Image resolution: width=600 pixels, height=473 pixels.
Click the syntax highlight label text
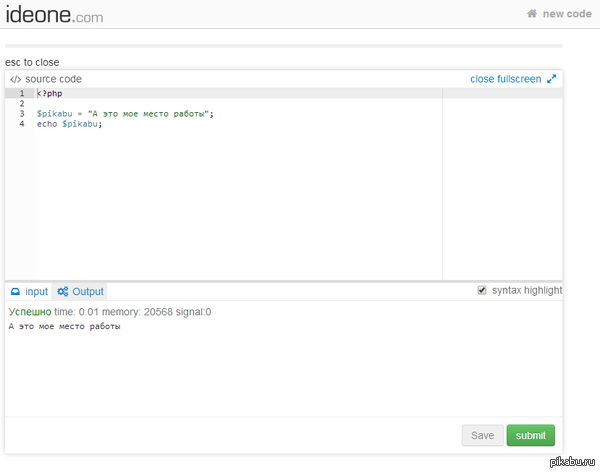coord(527,290)
